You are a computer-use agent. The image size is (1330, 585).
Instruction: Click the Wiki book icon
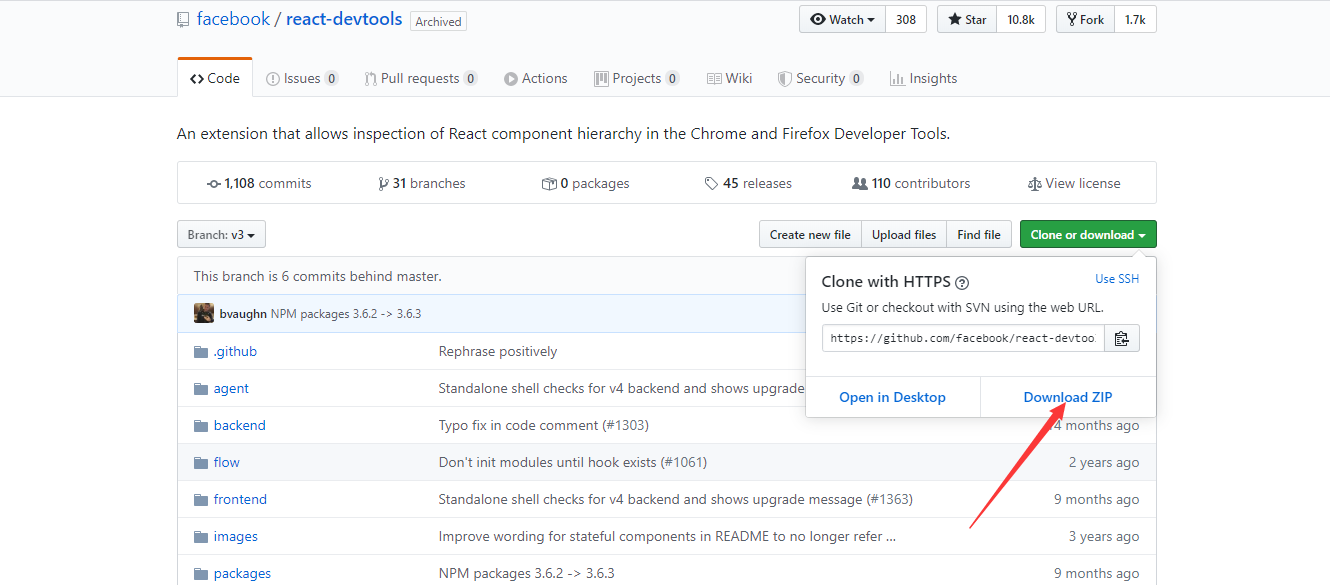[x=714, y=79]
